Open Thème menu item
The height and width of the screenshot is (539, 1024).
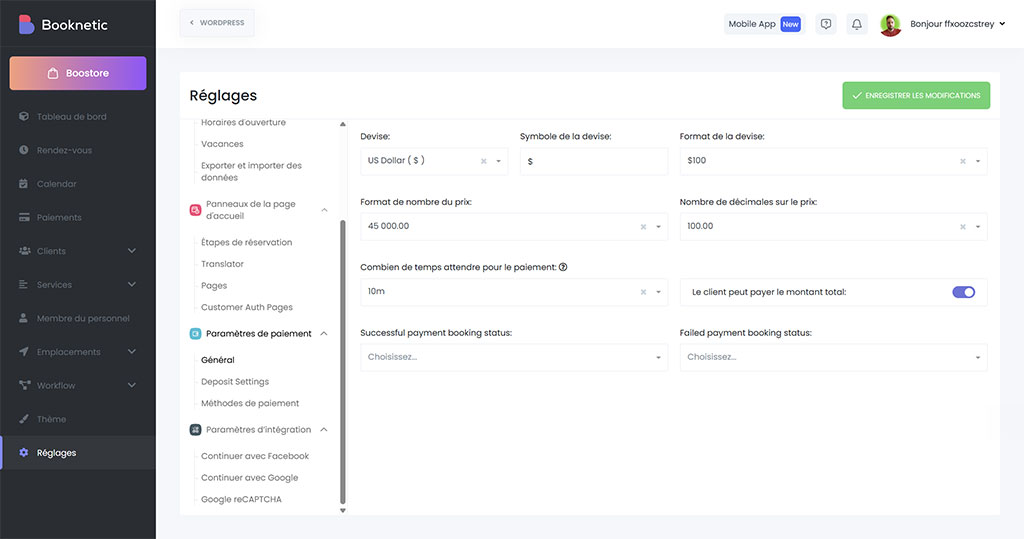[x=78, y=419]
